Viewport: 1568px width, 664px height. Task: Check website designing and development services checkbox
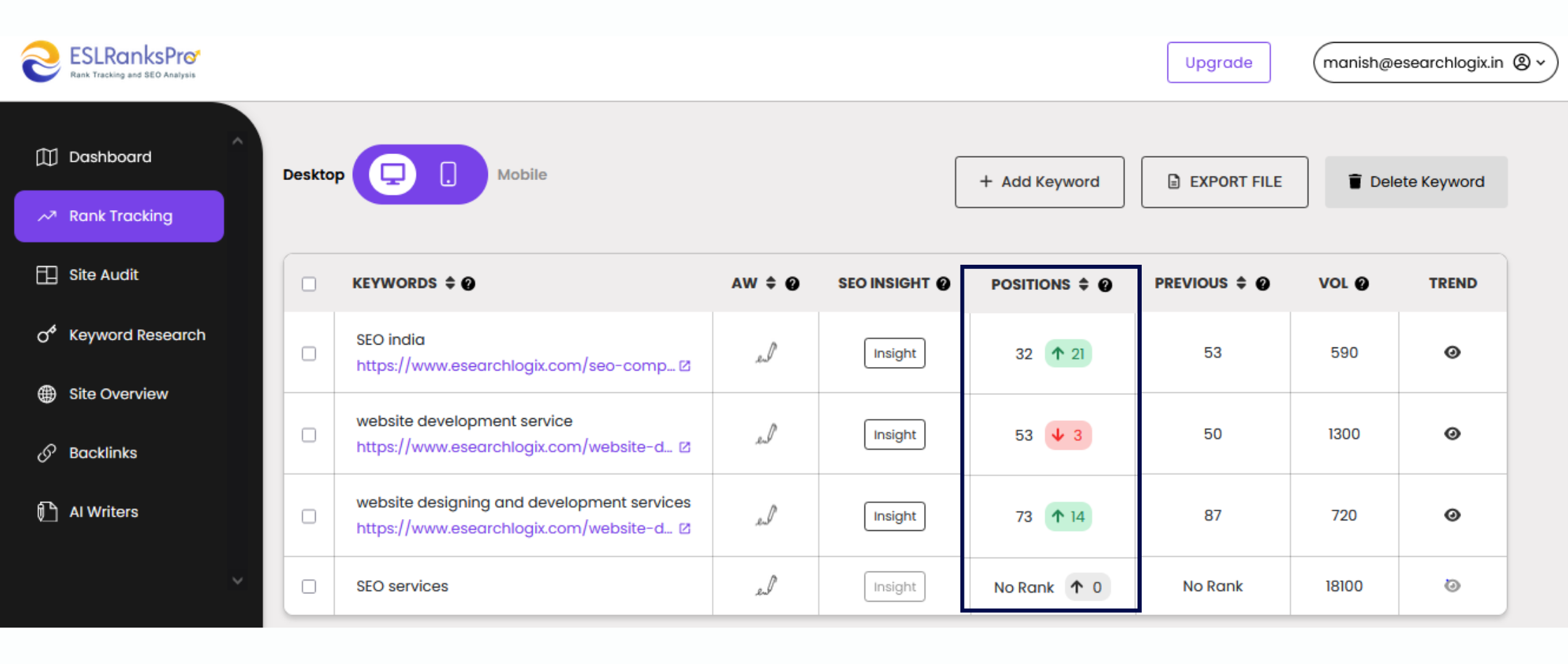tap(309, 516)
